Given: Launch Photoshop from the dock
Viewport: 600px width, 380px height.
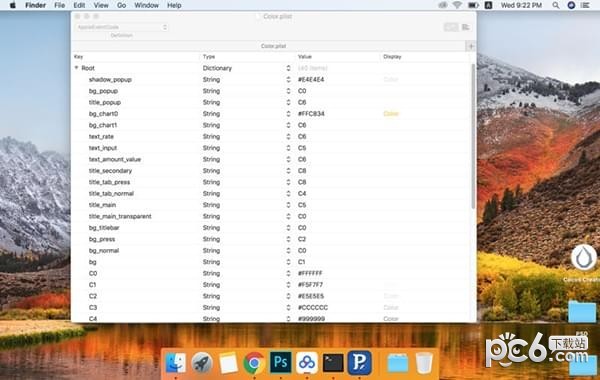Looking at the screenshot, I should [280, 362].
